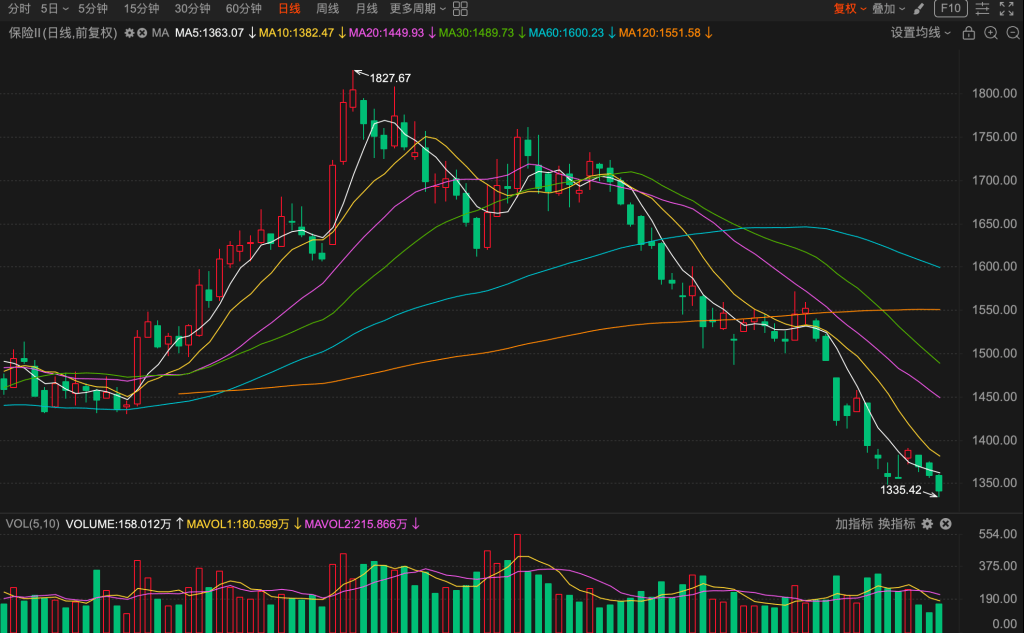Expand 更多周期 dropdown
This screenshot has height=633, width=1024.
pos(416,9)
